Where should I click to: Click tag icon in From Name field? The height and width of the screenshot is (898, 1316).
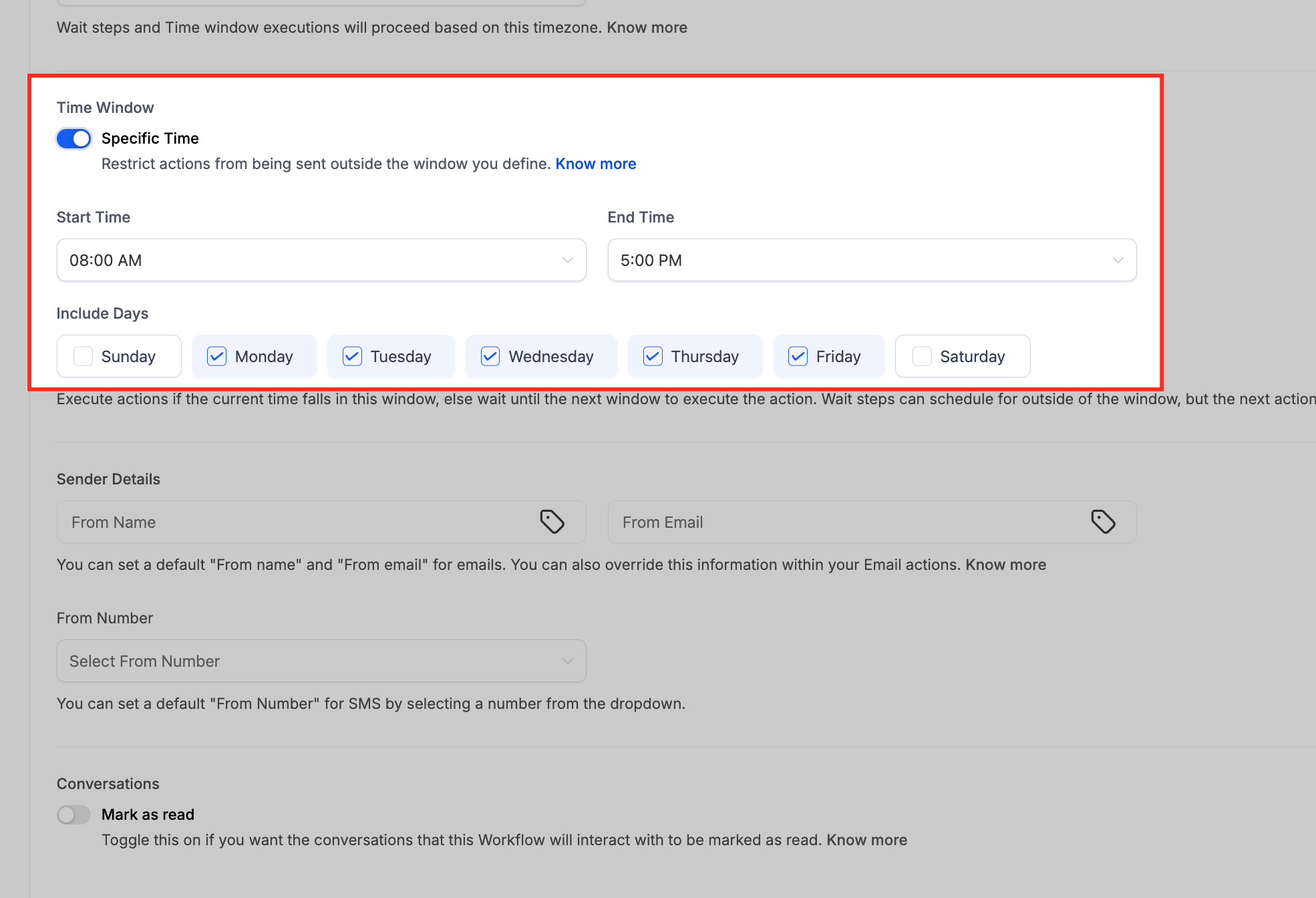[552, 522]
